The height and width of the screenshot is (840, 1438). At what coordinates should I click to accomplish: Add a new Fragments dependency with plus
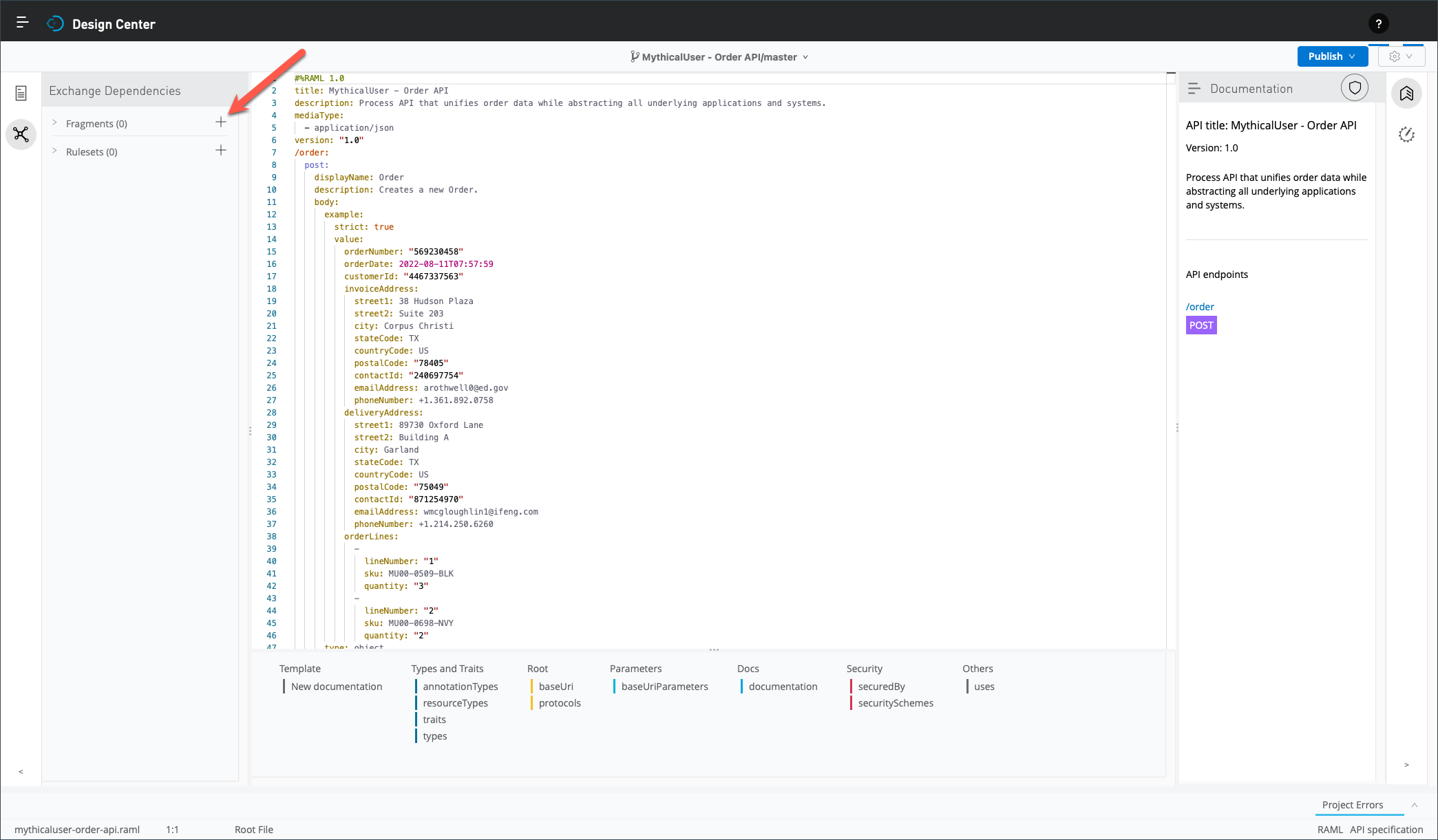click(221, 122)
